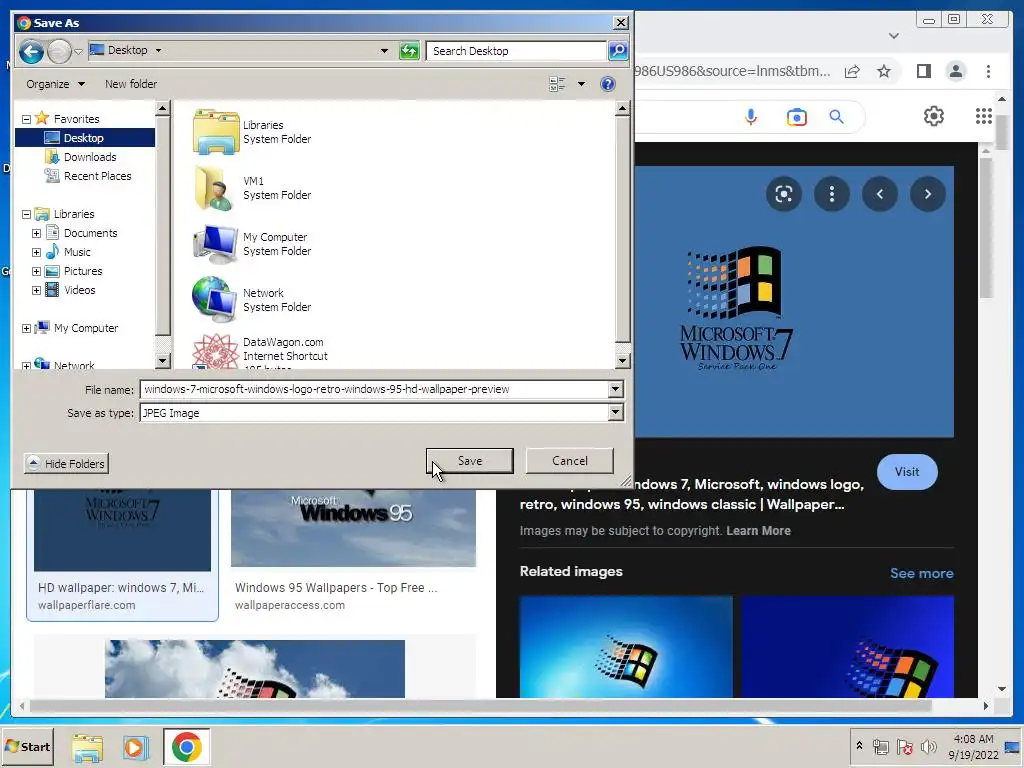1024x768 pixels.
Task: Select DataWagon.com Internet Shortcut
Action: (x=260, y=351)
